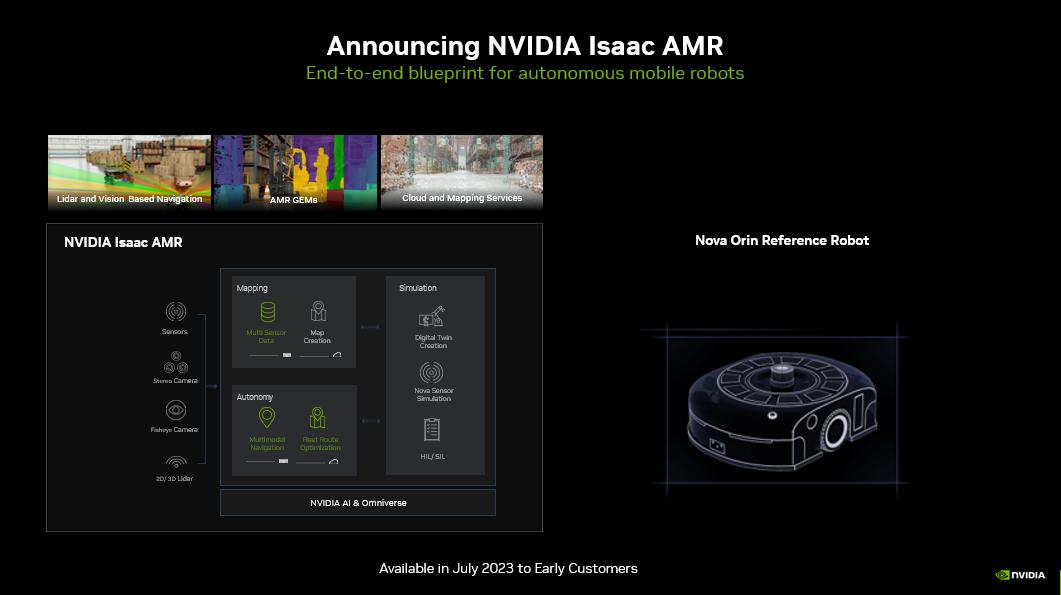Switch to the Mapping section
1061x595 pixels.
click(x=251, y=289)
